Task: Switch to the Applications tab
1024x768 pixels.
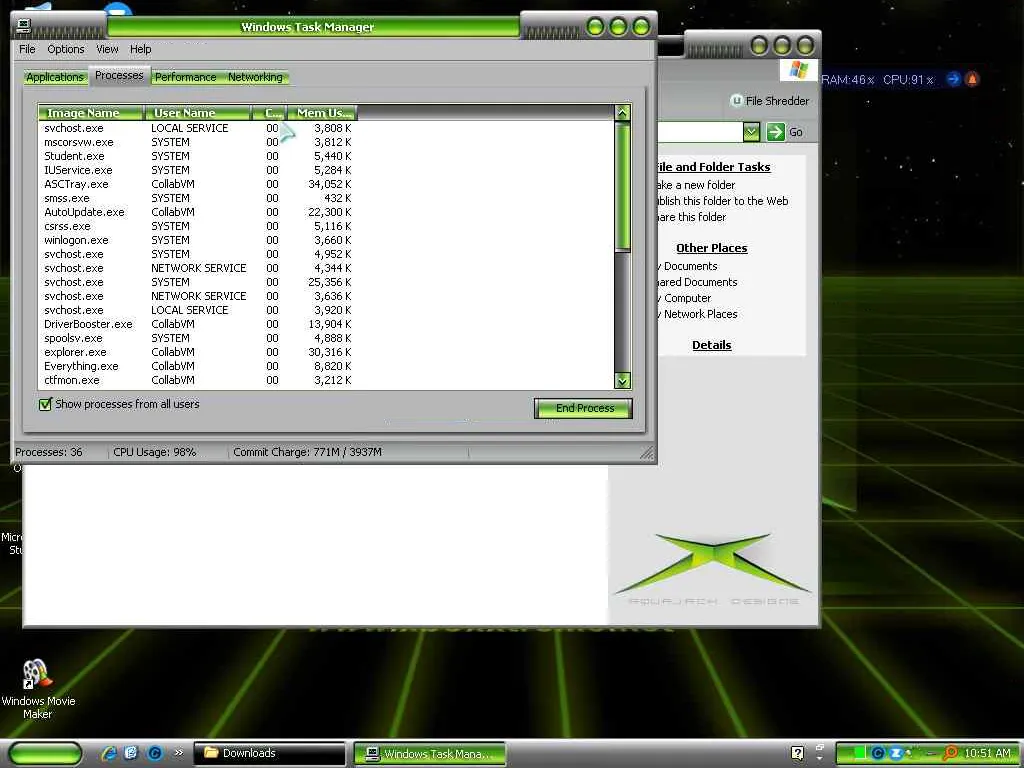Action: [x=55, y=77]
